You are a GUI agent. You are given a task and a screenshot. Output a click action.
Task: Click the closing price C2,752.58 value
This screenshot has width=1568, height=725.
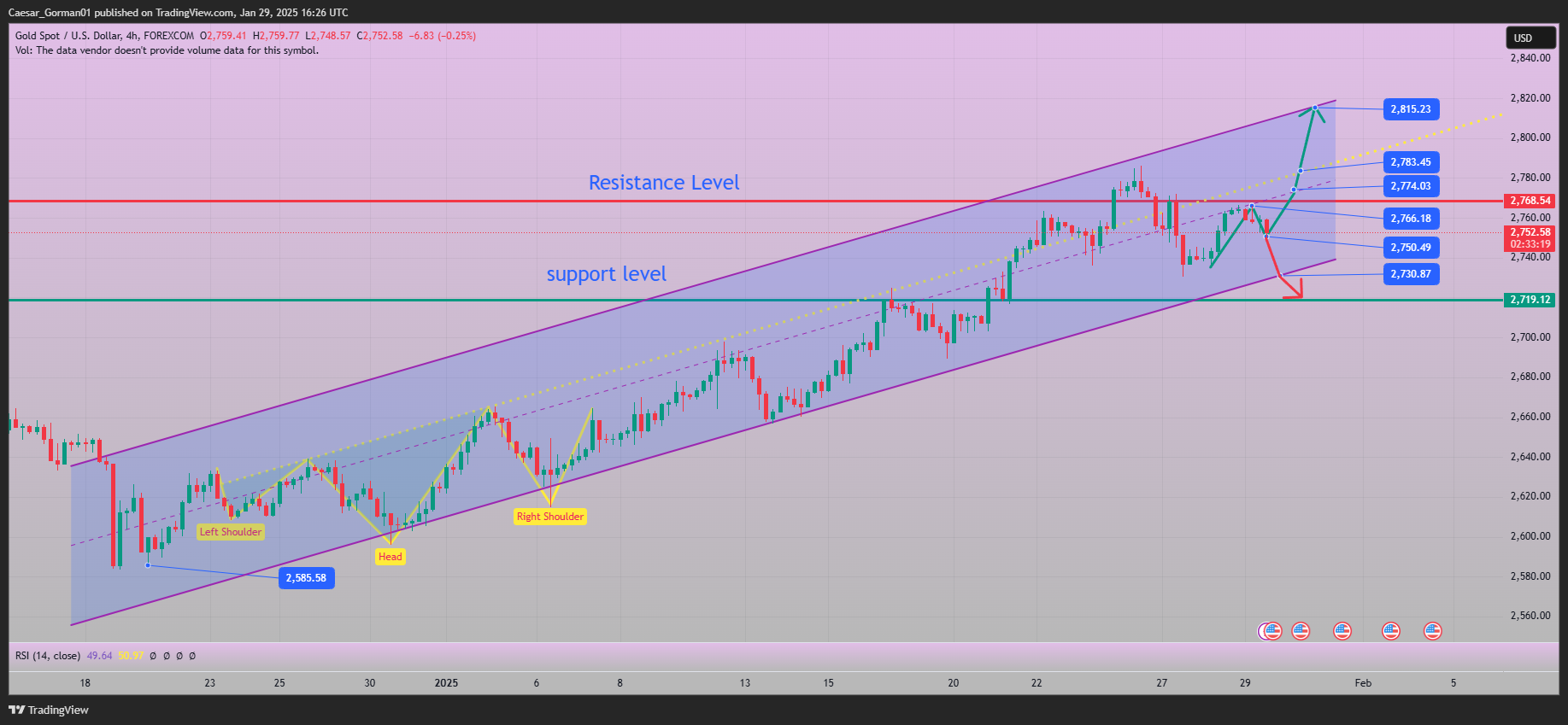[x=379, y=36]
